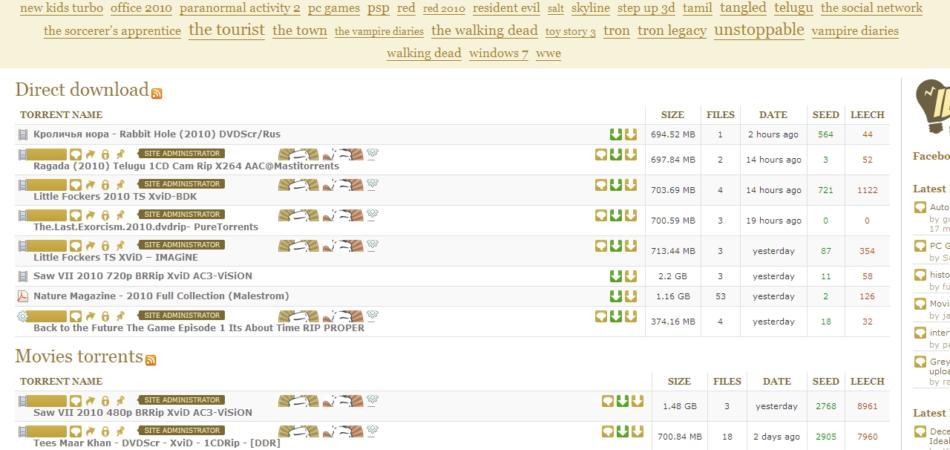Click gold download arrow for Nature Magazine
This screenshot has width=950, height=450.
tap(631, 296)
